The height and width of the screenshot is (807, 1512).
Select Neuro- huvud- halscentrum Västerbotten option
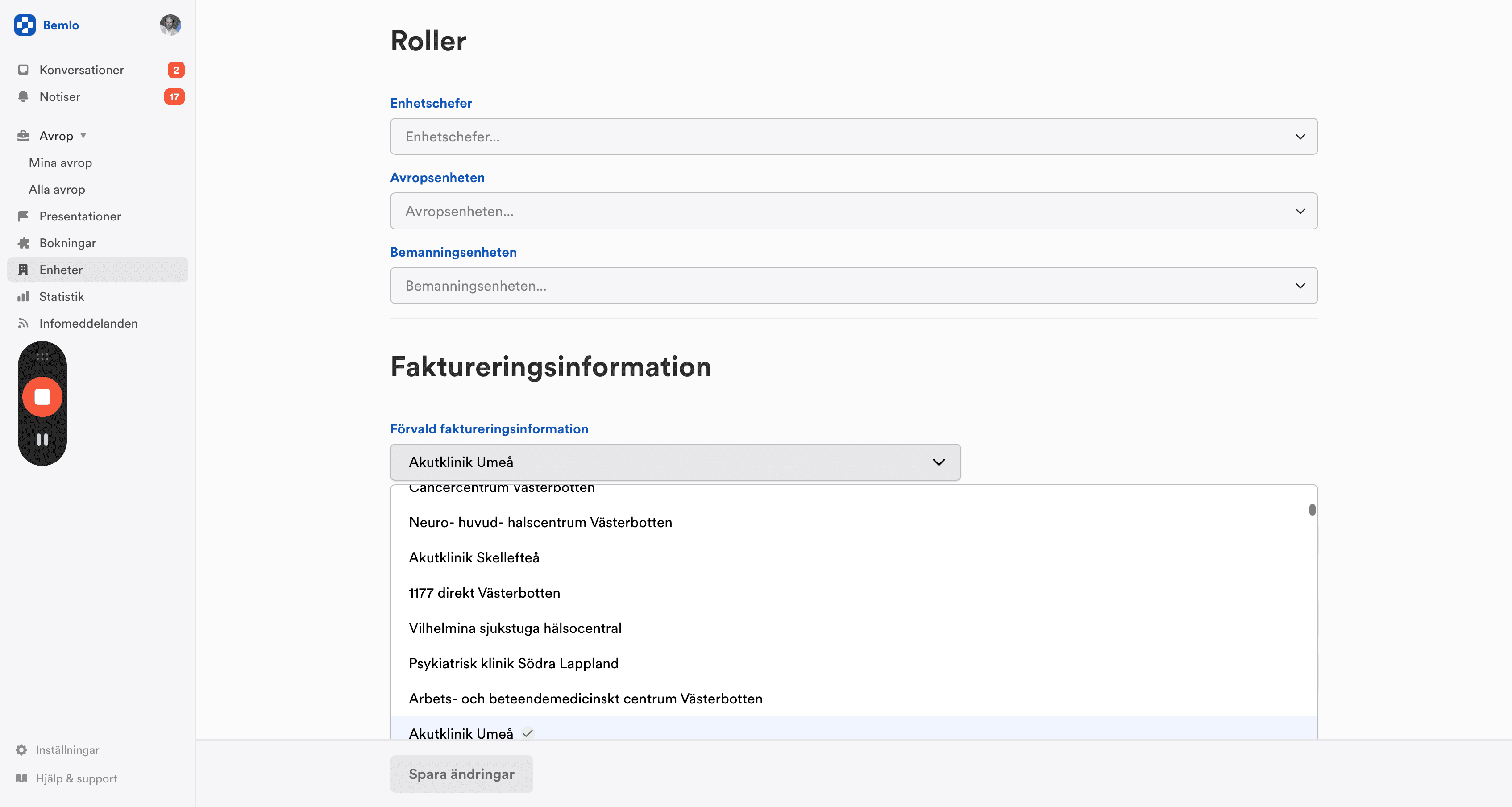853,522
